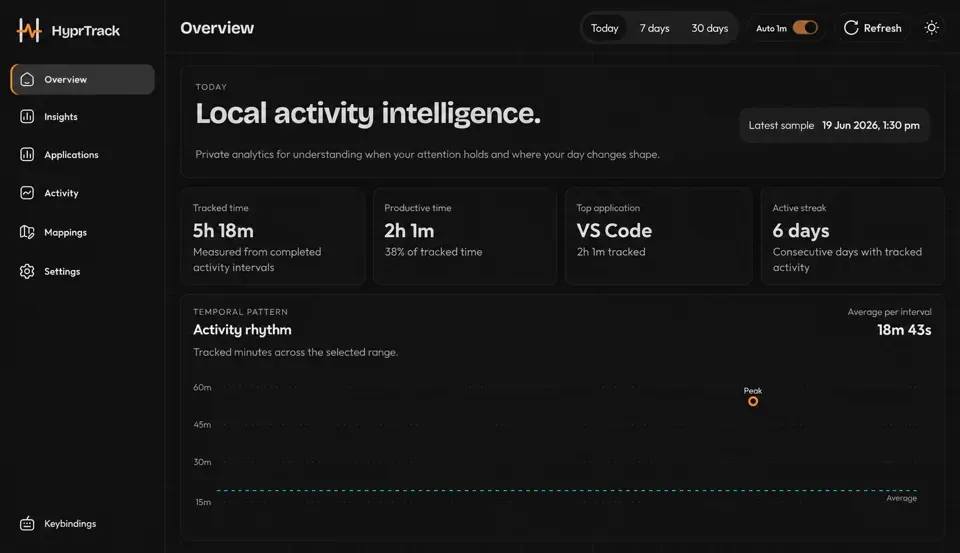The image size is (960, 553).
Task: Click the Average per interval label
Action: (889, 312)
